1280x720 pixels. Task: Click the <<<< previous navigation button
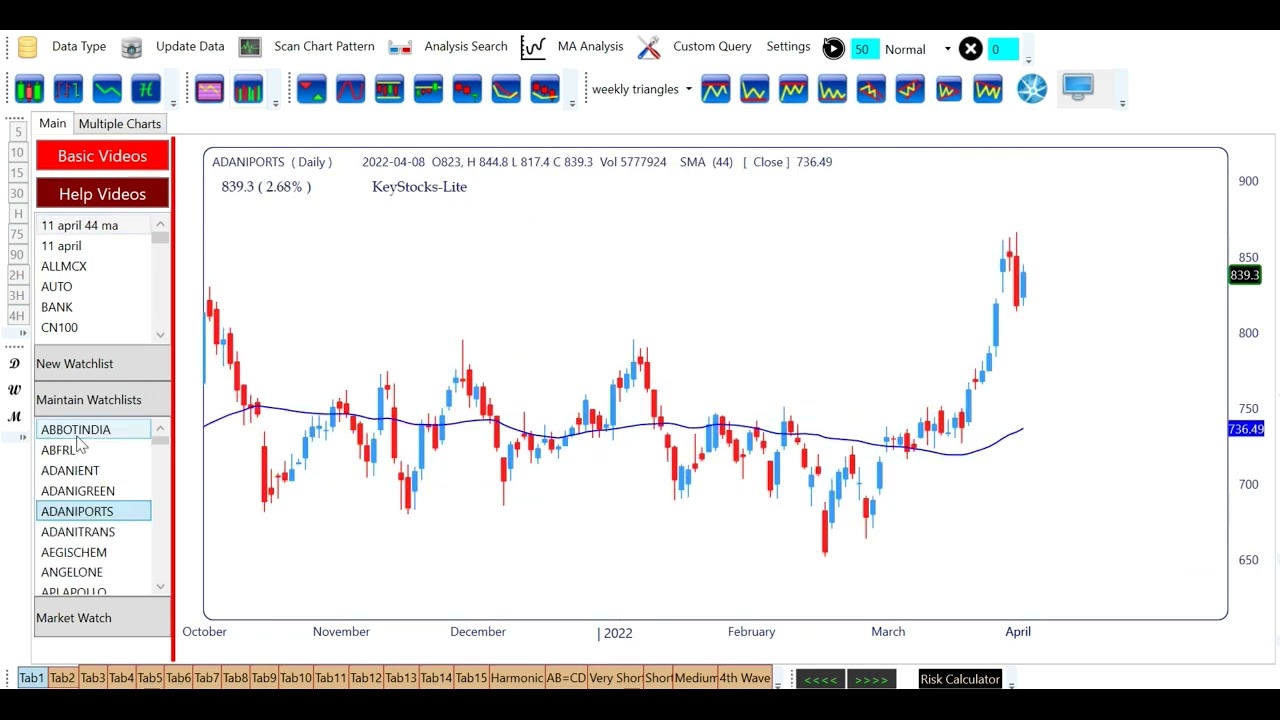820,679
